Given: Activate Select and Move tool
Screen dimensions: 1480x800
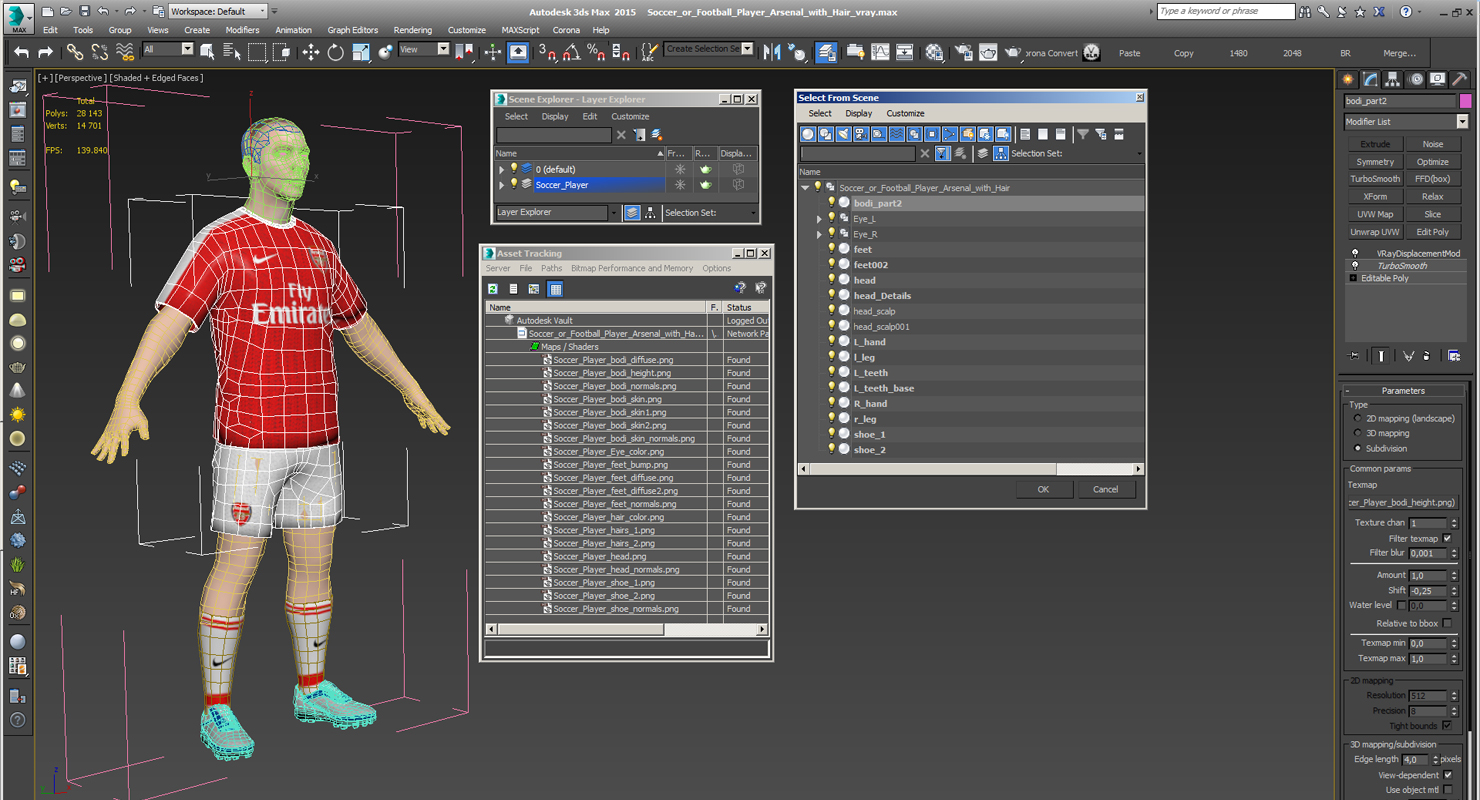Looking at the screenshot, I should 311,52.
